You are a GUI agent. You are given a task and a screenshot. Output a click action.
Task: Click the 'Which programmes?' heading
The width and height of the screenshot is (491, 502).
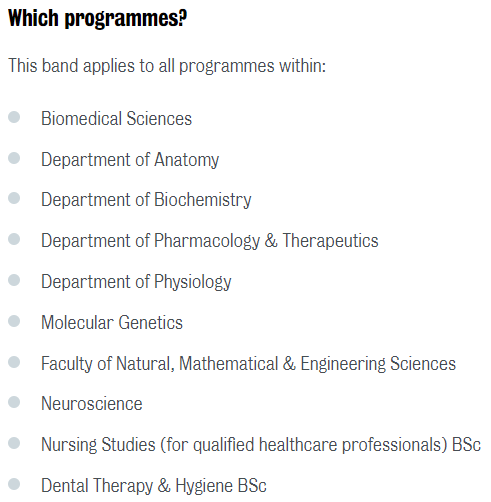pos(97,18)
